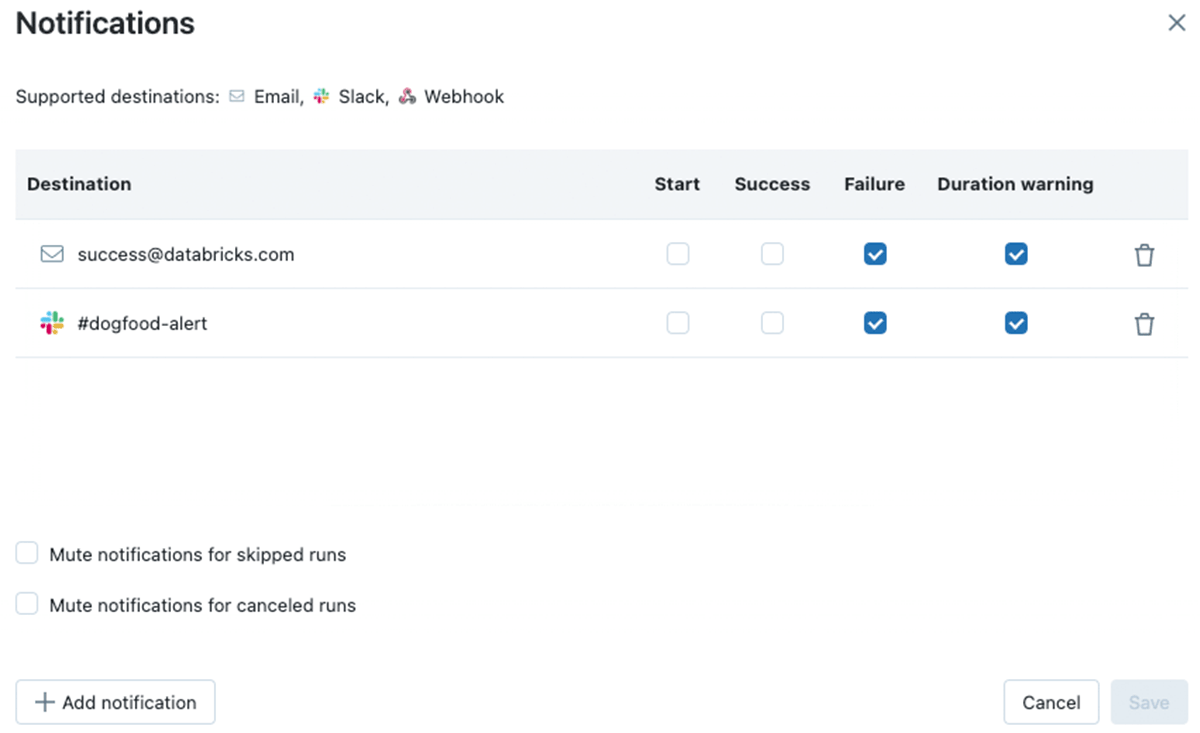Enable Start notification for #dogfood-alert
1200x733 pixels.
point(678,323)
